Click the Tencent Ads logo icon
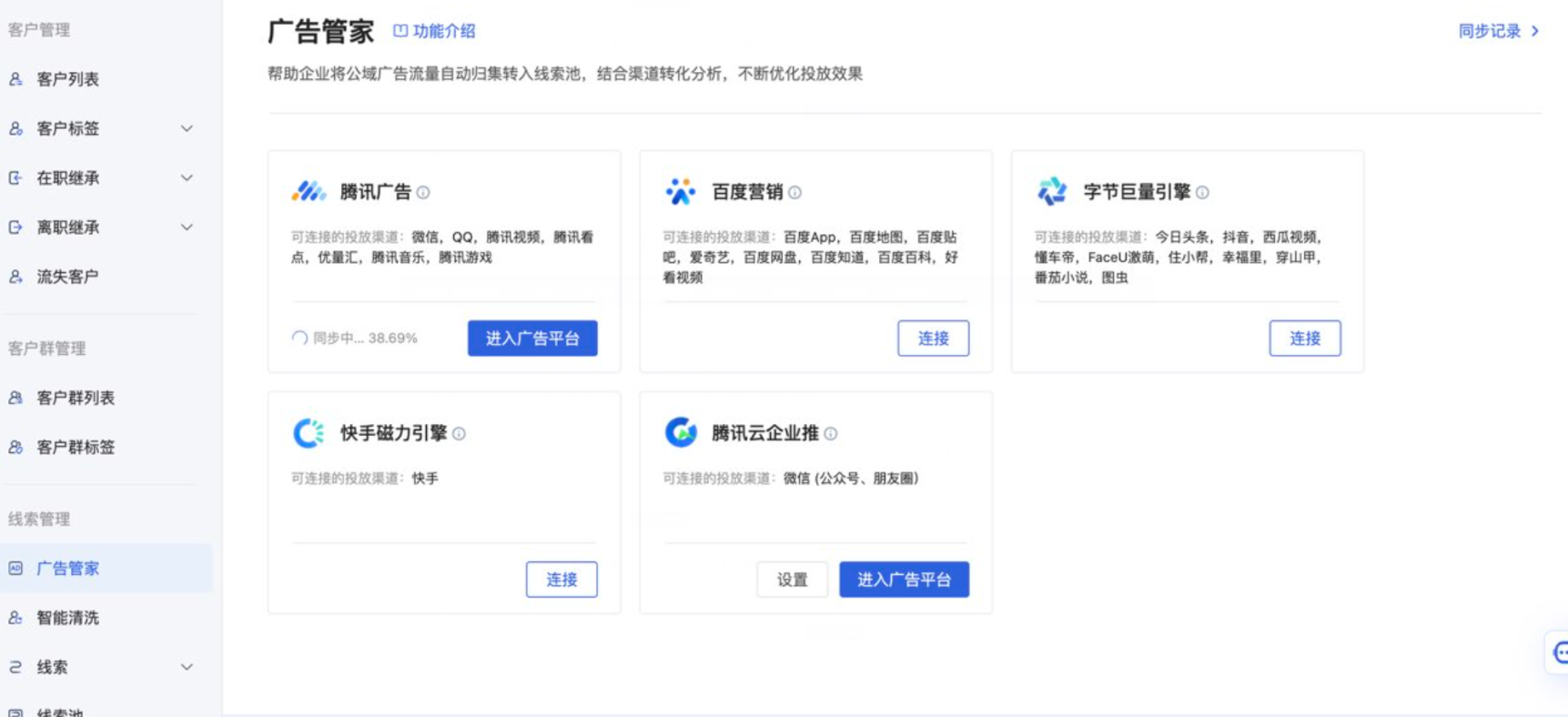1568x717 pixels. click(309, 192)
